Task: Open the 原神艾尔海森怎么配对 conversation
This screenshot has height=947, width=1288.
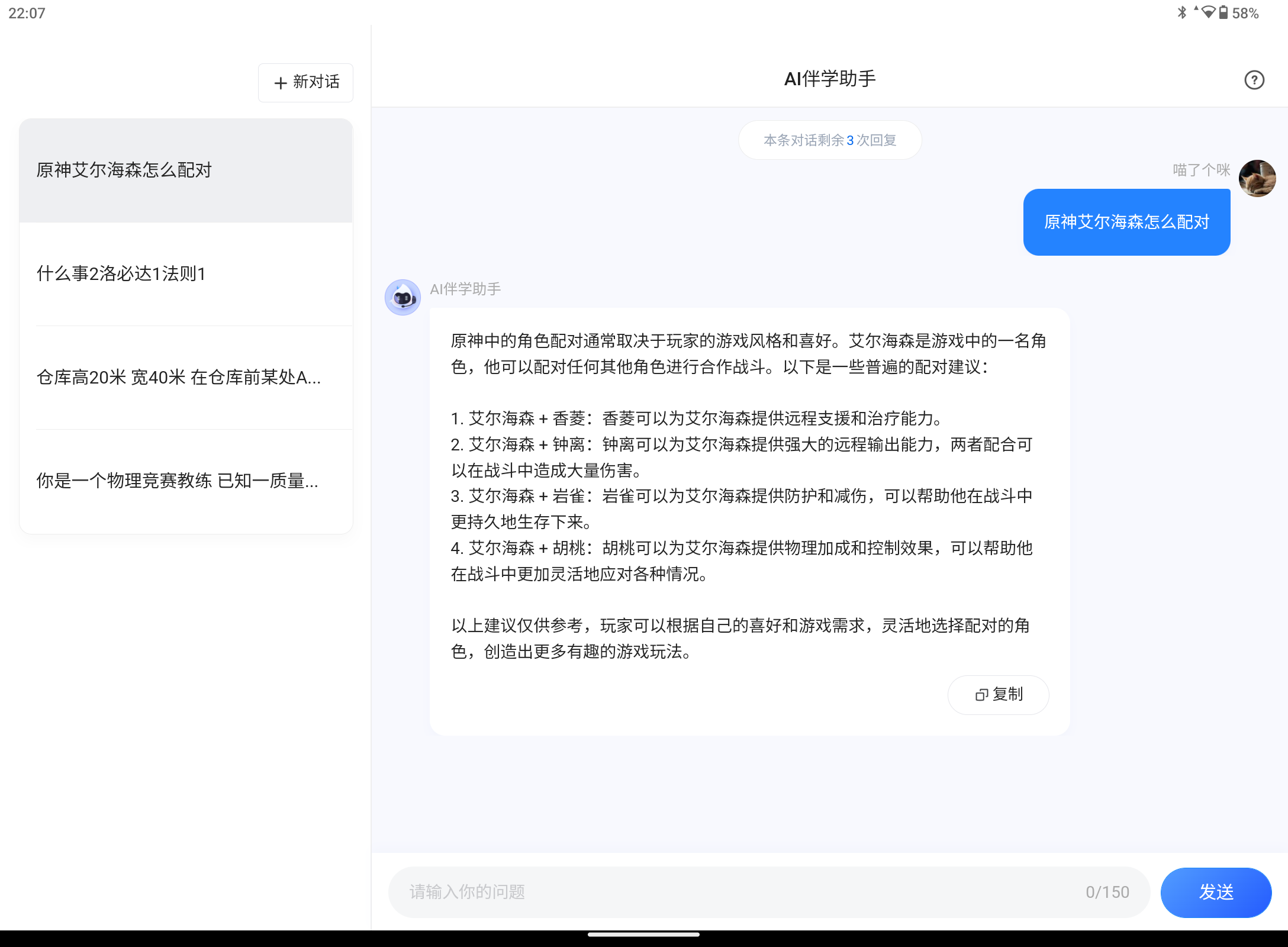Action: [186, 170]
